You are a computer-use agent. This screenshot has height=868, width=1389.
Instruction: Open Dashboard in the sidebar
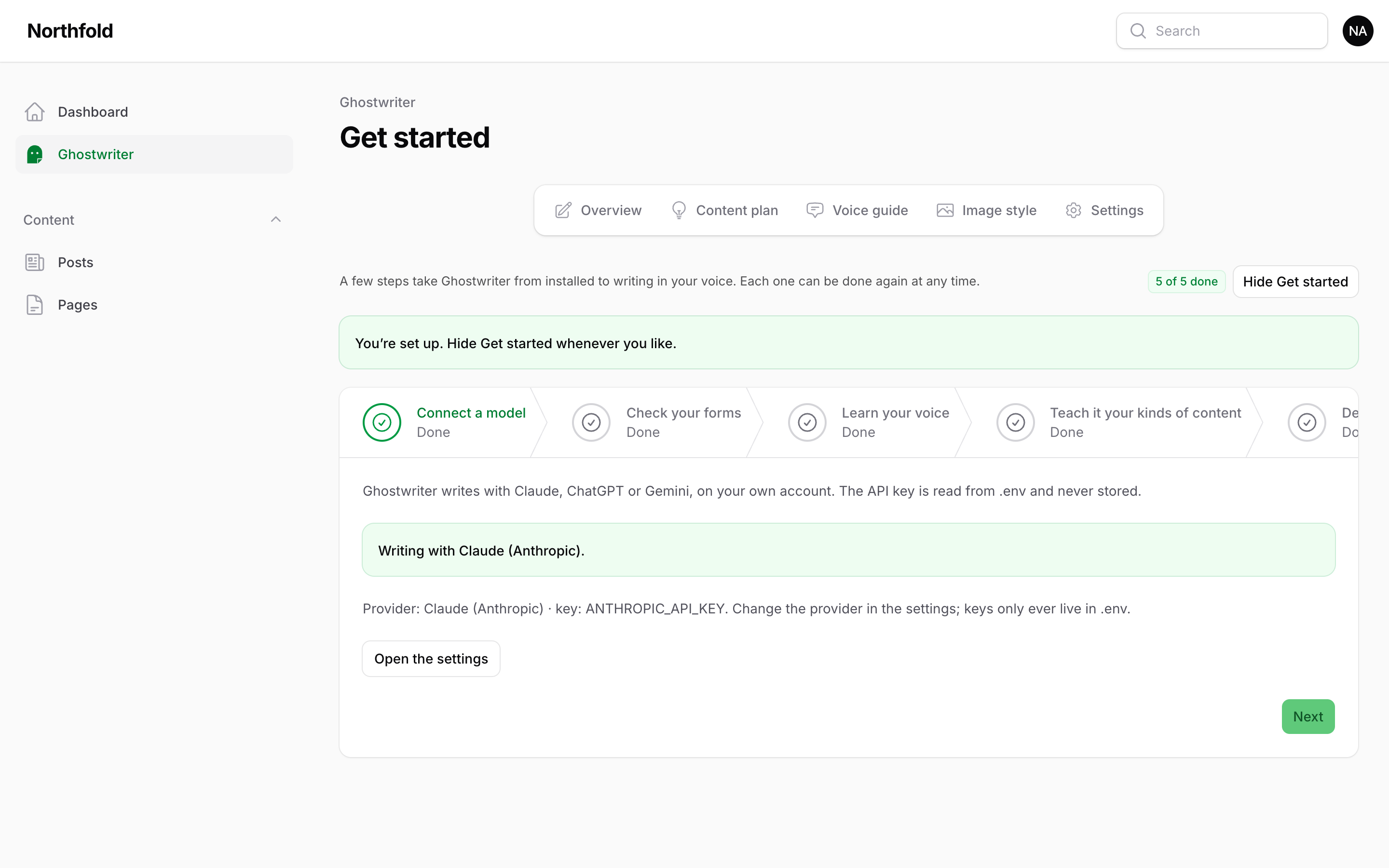(x=154, y=112)
